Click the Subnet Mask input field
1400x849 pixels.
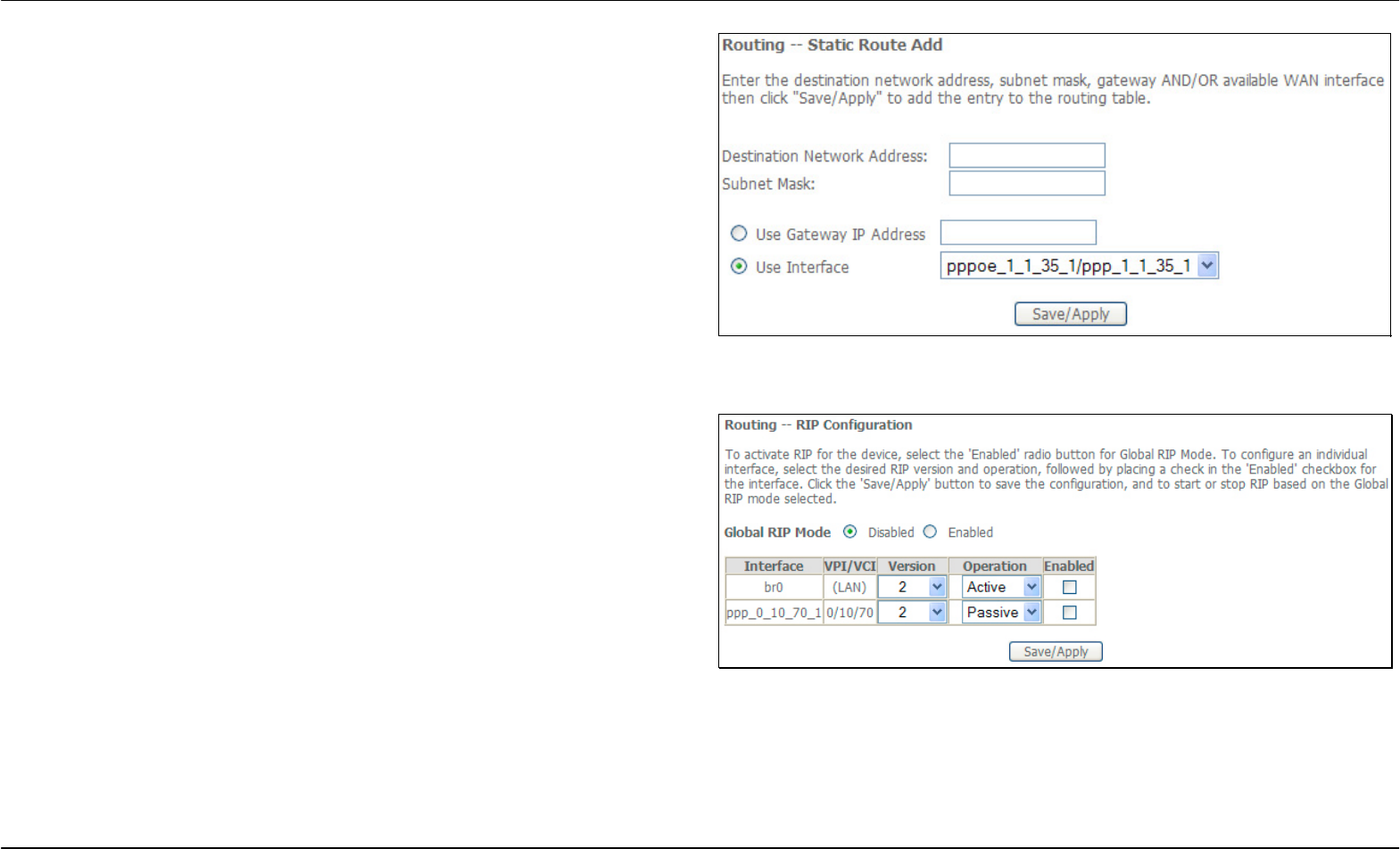tap(1027, 183)
